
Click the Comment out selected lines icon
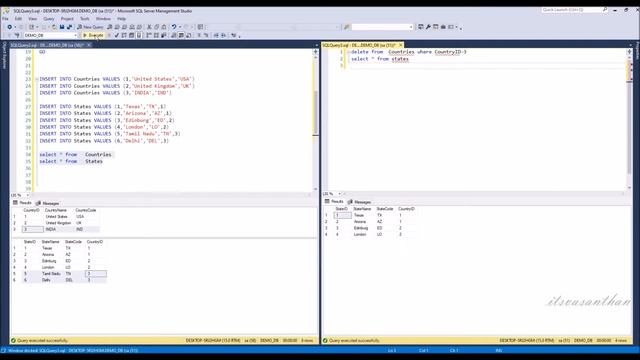pos(199,36)
